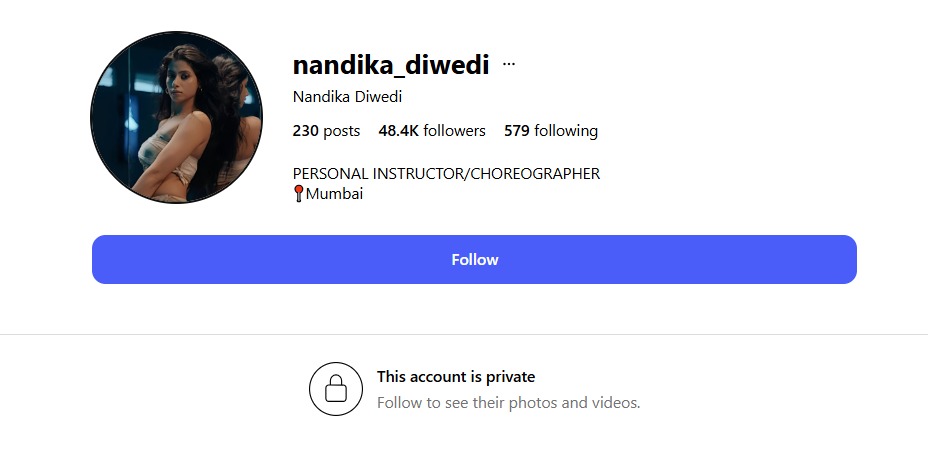Open nandika_diwedi's circular profile picture
The image size is (928, 449).
pyautogui.click(x=176, y=117)
